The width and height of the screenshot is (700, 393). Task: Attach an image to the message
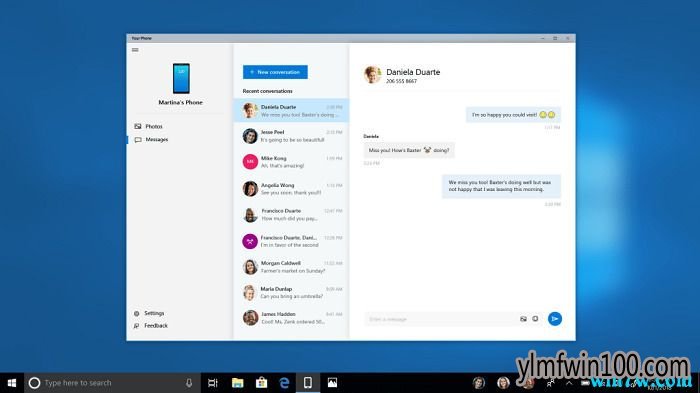(x=523, y=319)
